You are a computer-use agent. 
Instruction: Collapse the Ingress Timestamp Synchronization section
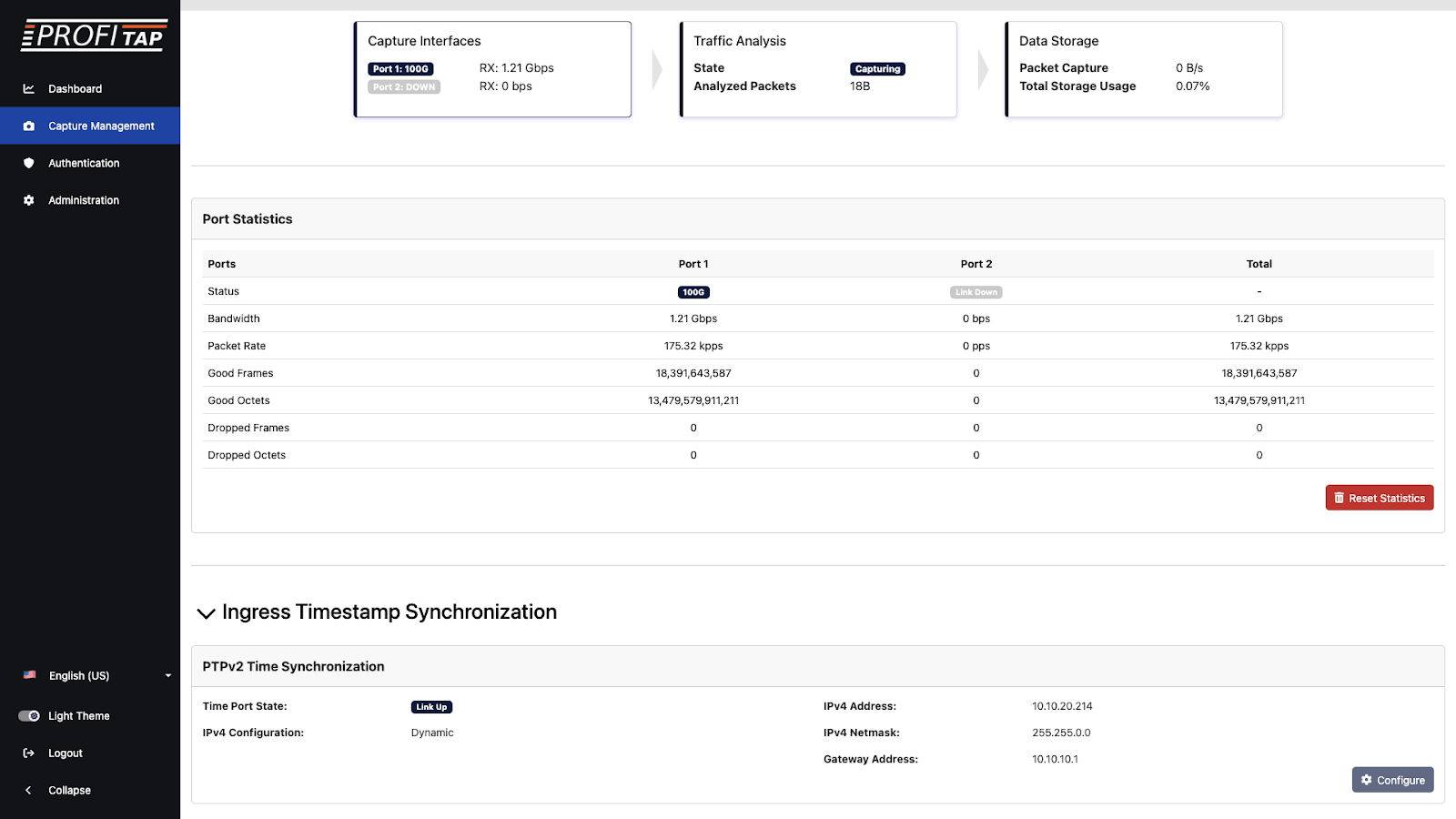point(207,613)
